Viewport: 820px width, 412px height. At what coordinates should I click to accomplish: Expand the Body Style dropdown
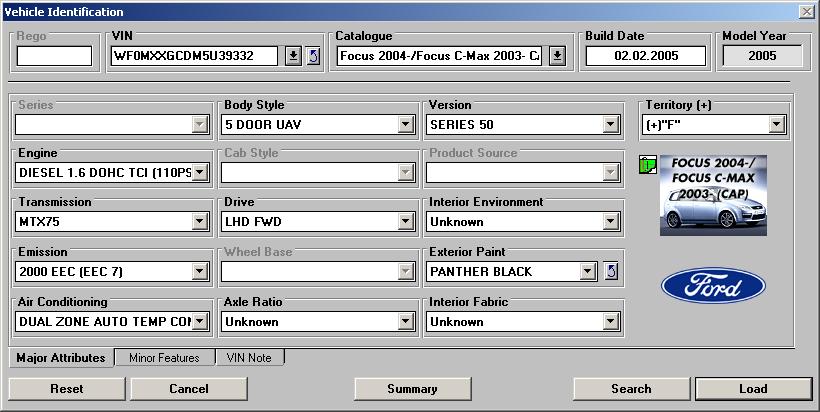click(406, 125)
